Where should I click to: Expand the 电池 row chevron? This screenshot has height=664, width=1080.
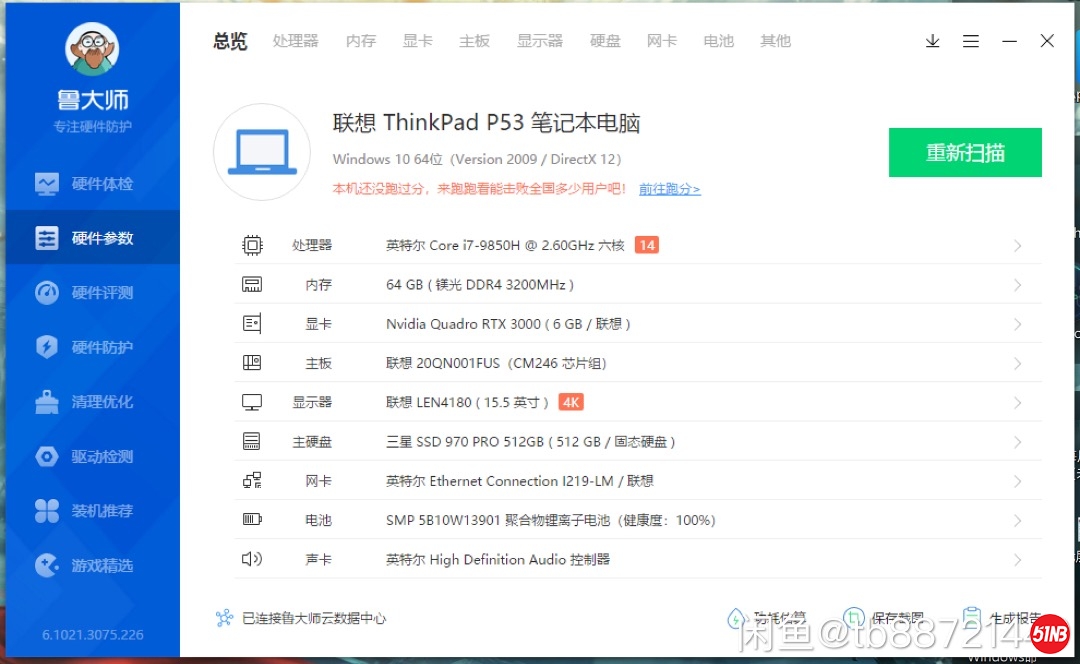point(1017,521)
